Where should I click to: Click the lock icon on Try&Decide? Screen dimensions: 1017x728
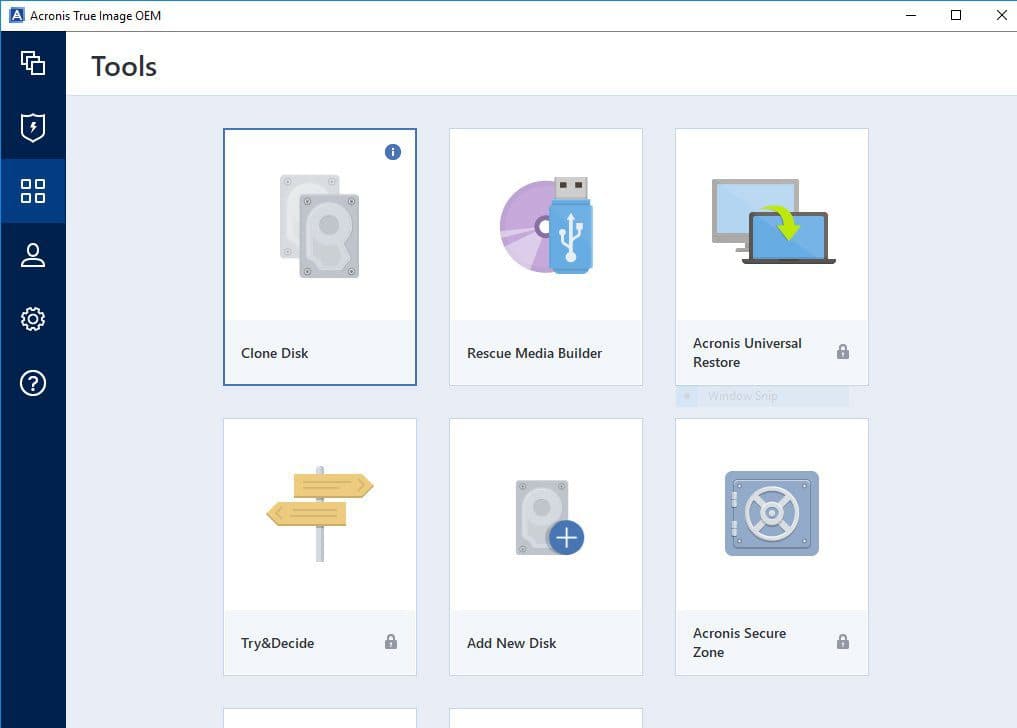pos(393,642)
